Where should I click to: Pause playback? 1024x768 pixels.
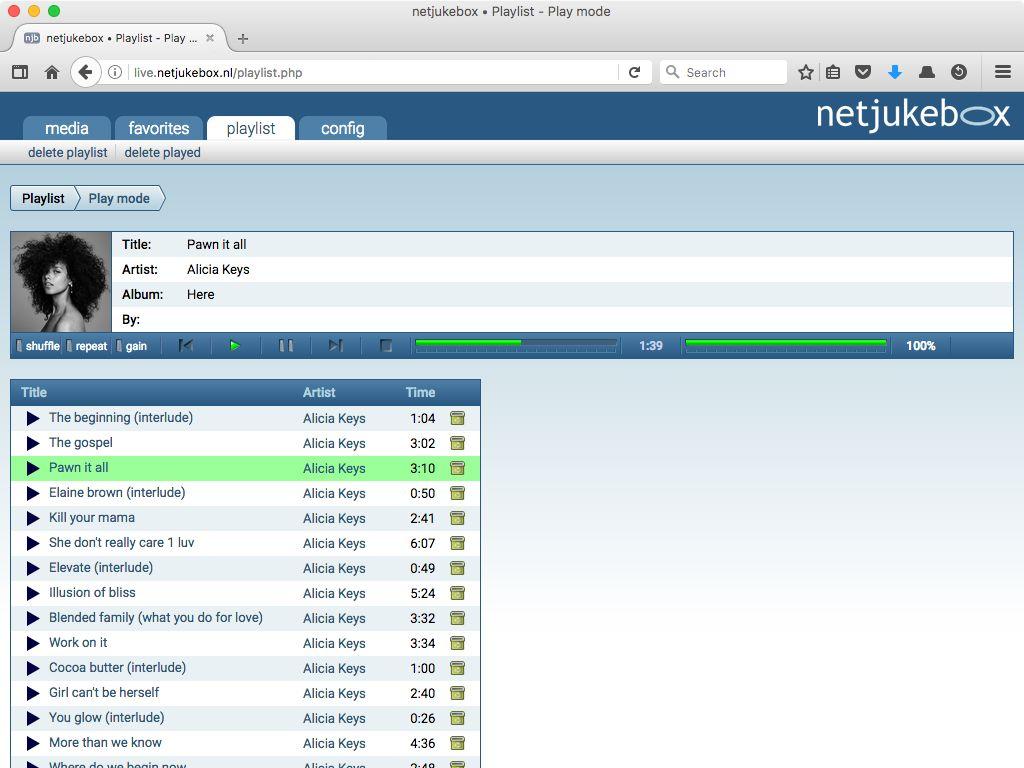286,345
